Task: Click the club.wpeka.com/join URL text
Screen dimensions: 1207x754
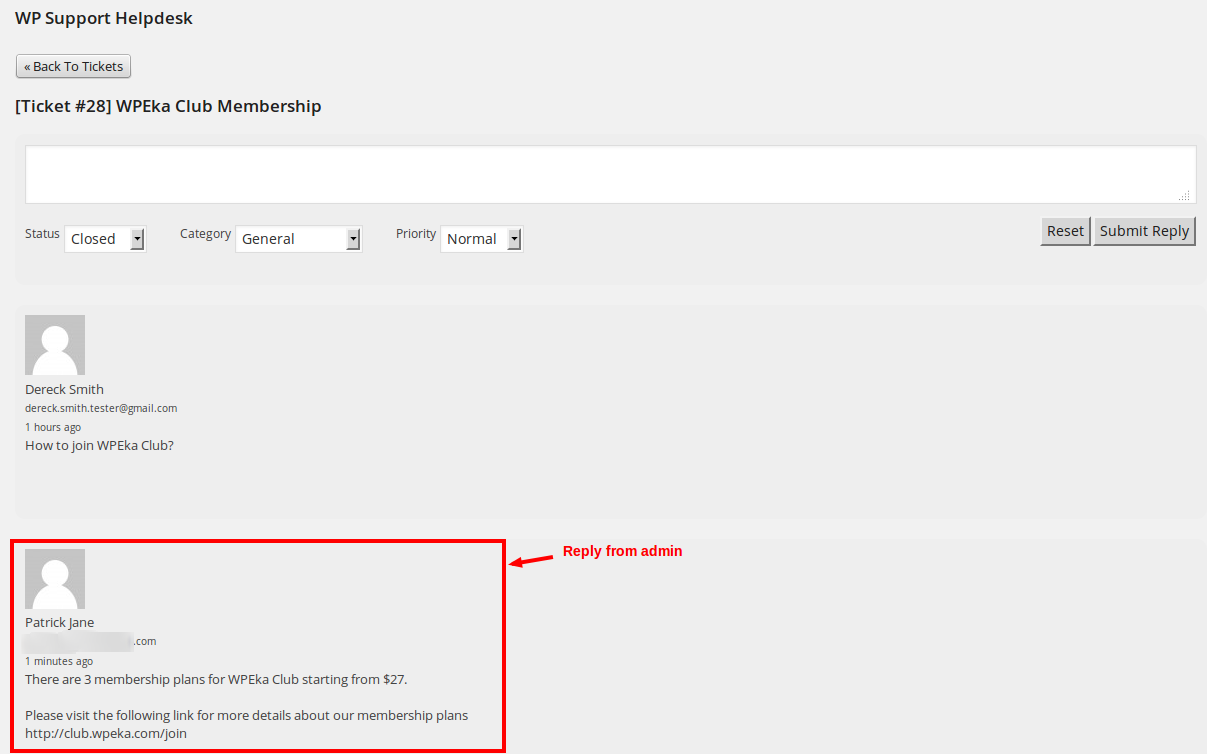Action: coord(106,733)
